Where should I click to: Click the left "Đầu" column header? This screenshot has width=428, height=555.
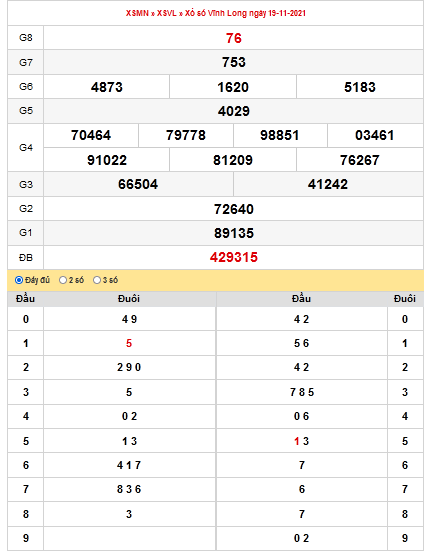tap(25, 299)
